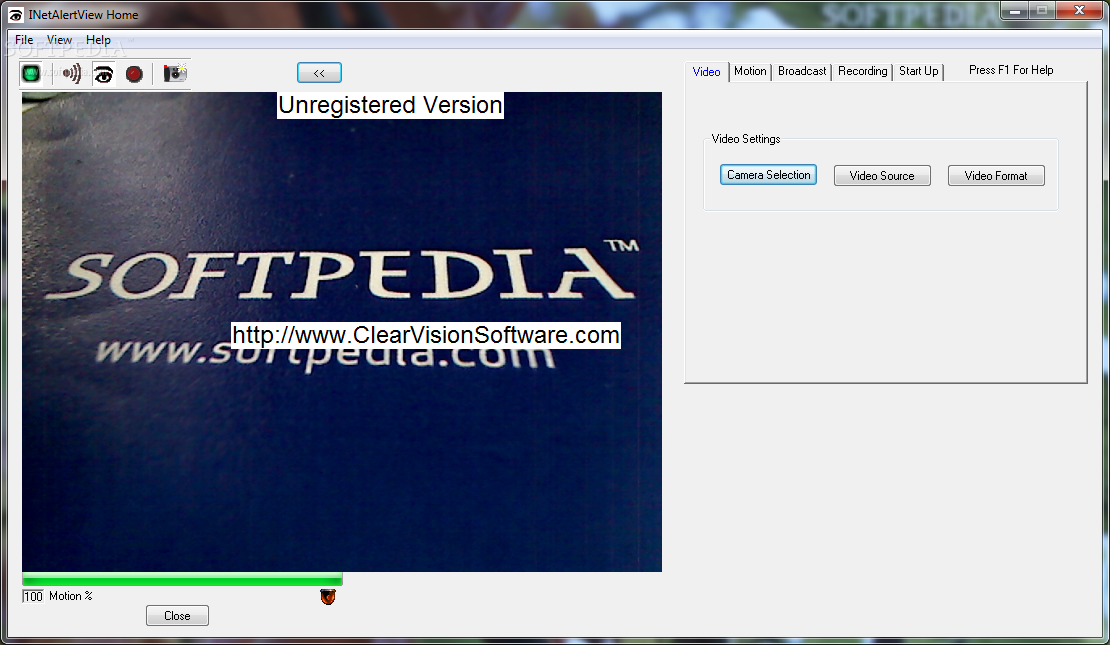Viewport: 1110px width, 645px height.
Task: Take a snapshot with the camera icon
Action: 175,73
